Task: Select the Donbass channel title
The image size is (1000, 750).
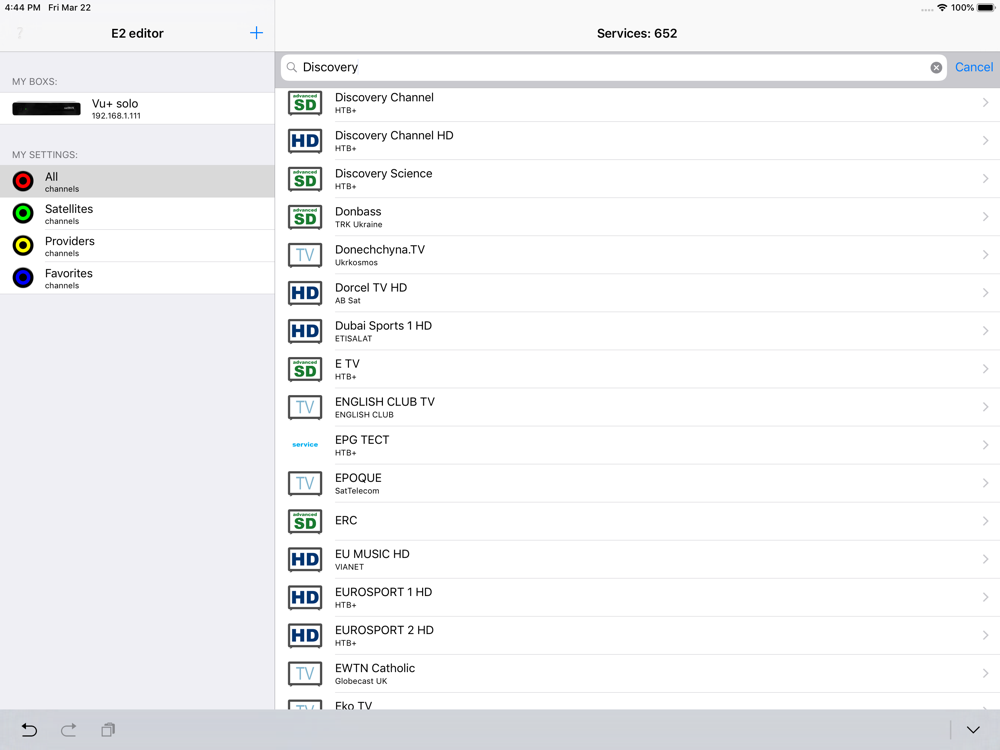Action: click(x=358, y=212)
